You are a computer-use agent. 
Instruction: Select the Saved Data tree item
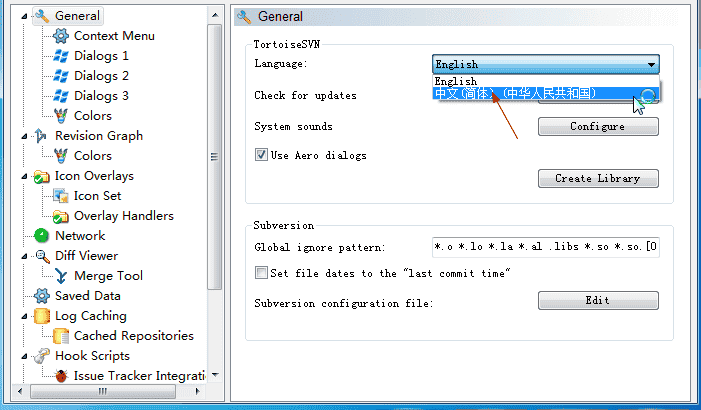point(88,296)
